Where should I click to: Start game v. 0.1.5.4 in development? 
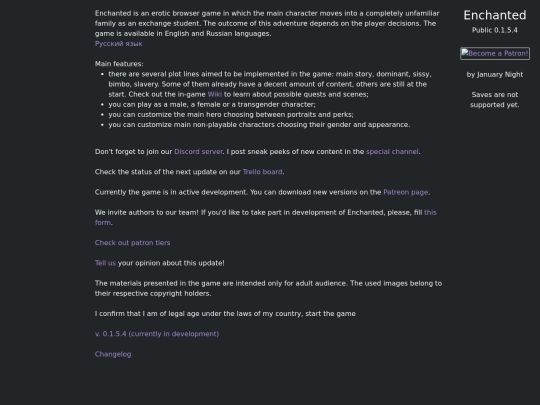[x=157, y=334]
